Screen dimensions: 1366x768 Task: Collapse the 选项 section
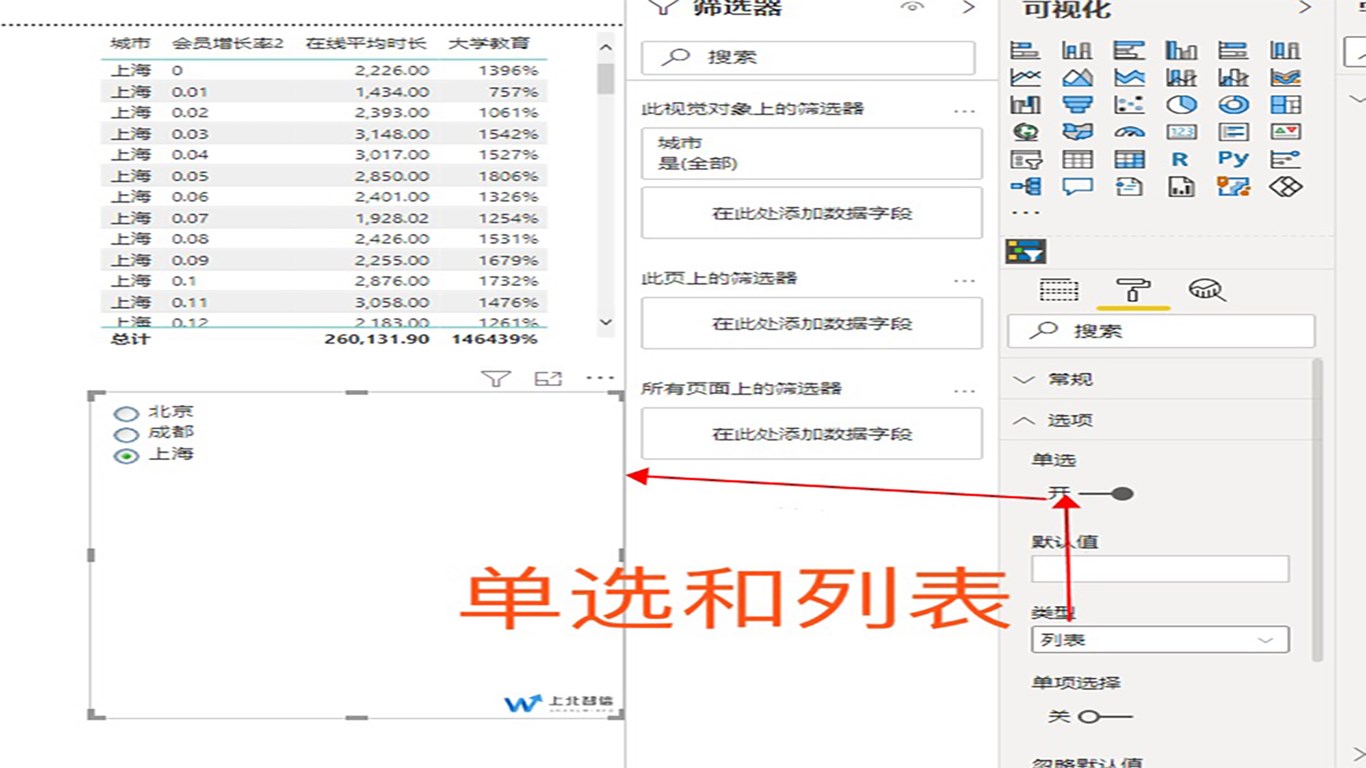pyautogui.click(x=1158, y=421)
